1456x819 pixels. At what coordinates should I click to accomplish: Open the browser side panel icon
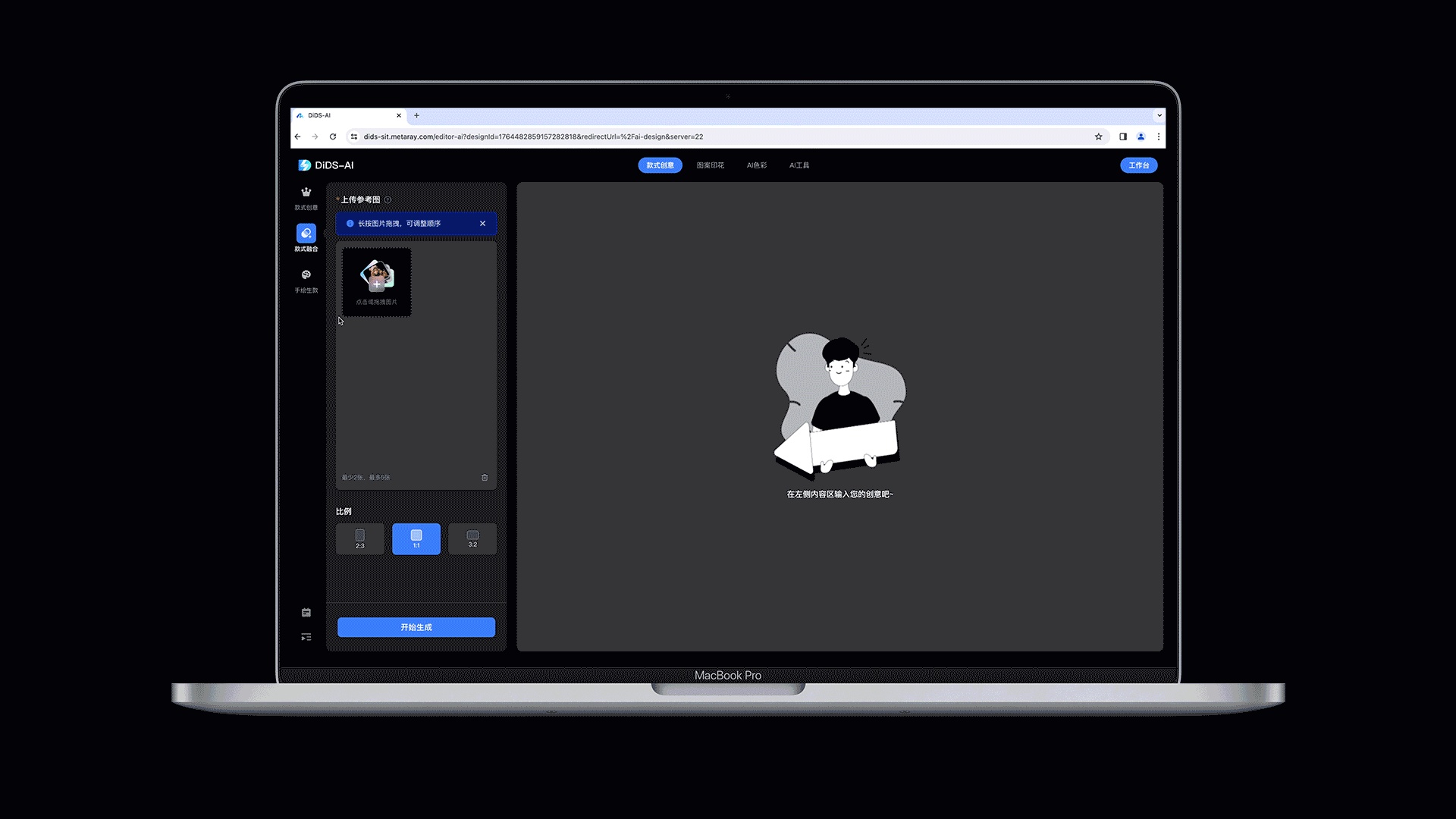[1123, 136]
